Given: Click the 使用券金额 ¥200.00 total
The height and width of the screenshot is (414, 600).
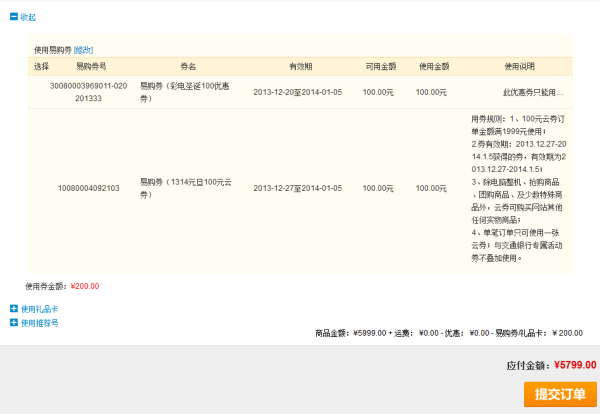Looking at the screenshot, I should 62,286.
